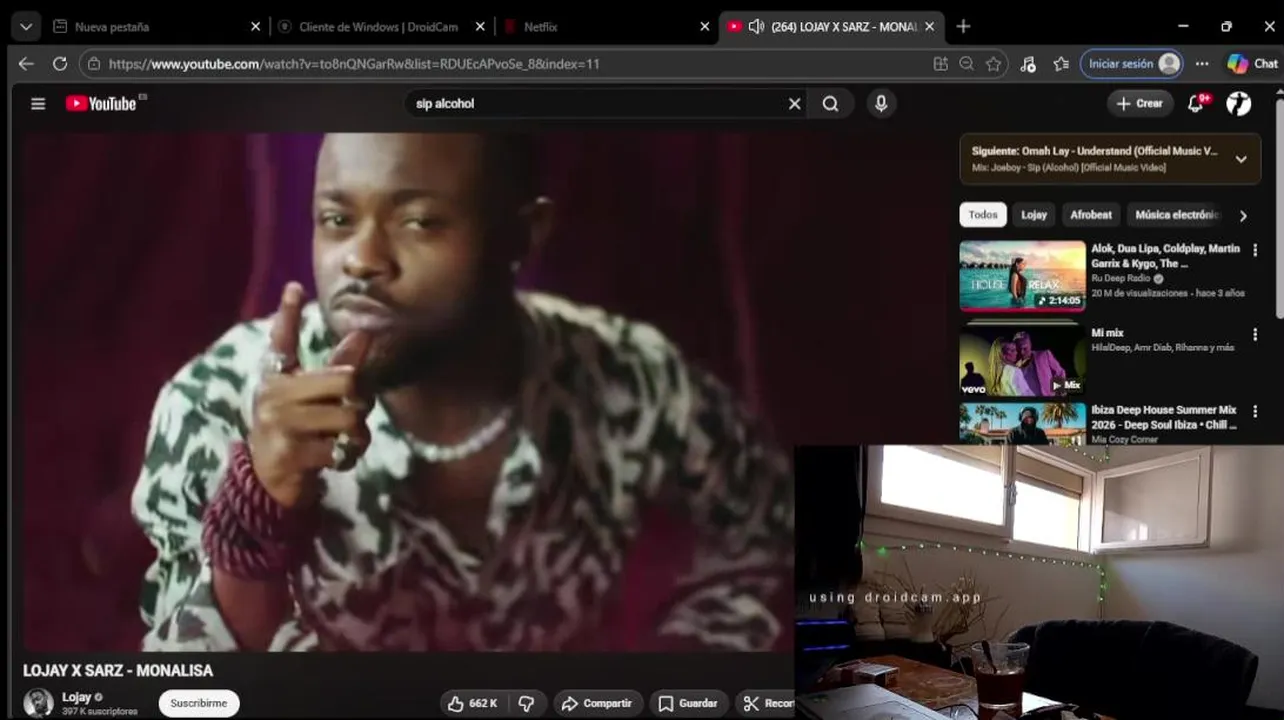This screenshot has height=720, width=1284.
Task: Run search with magnifier icon
Action: tap(830, 103)
